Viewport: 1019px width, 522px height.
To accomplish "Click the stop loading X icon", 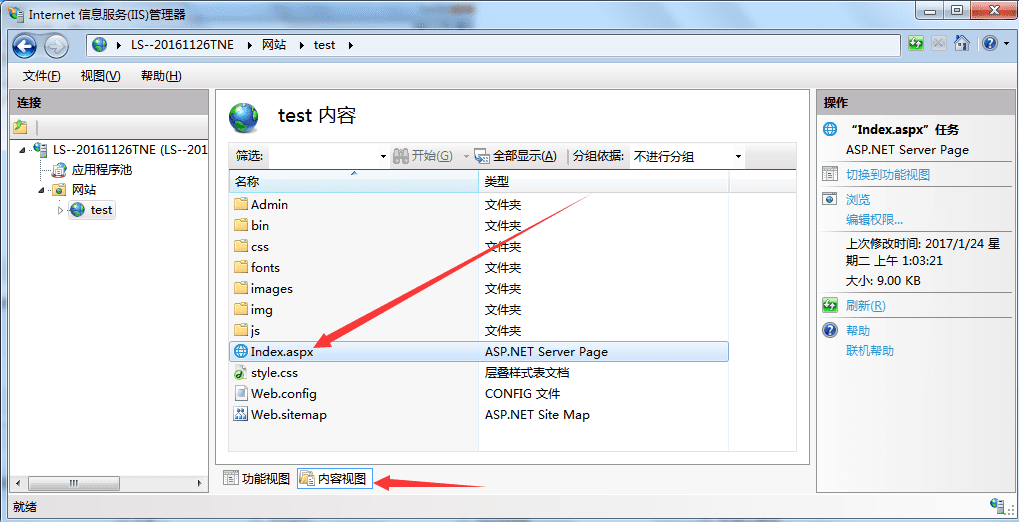I will pos(938,44).
